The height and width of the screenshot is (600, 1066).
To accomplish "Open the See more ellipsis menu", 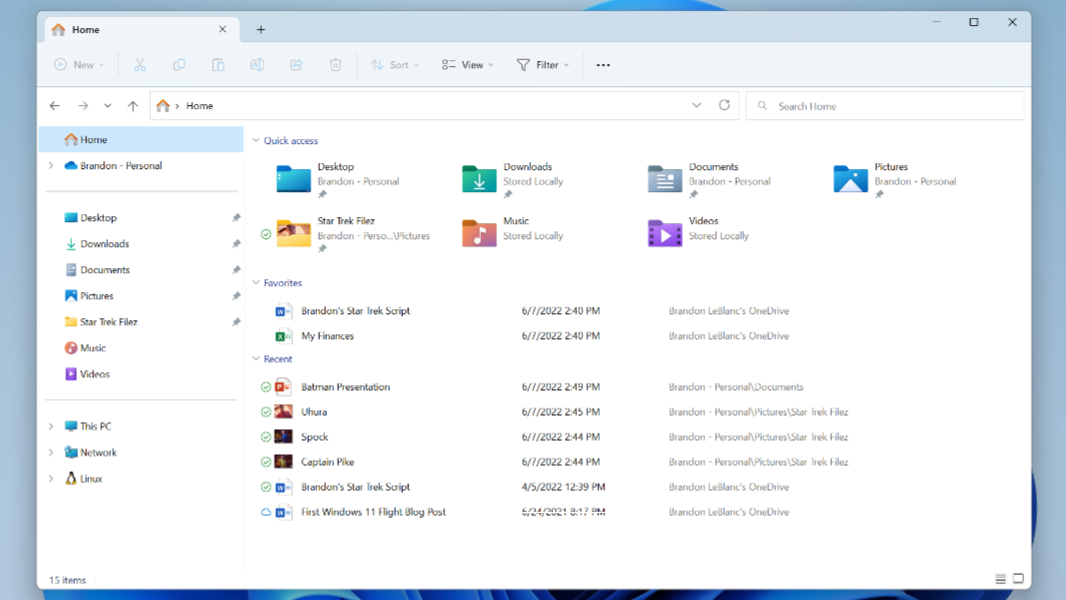I will point(603,65).
